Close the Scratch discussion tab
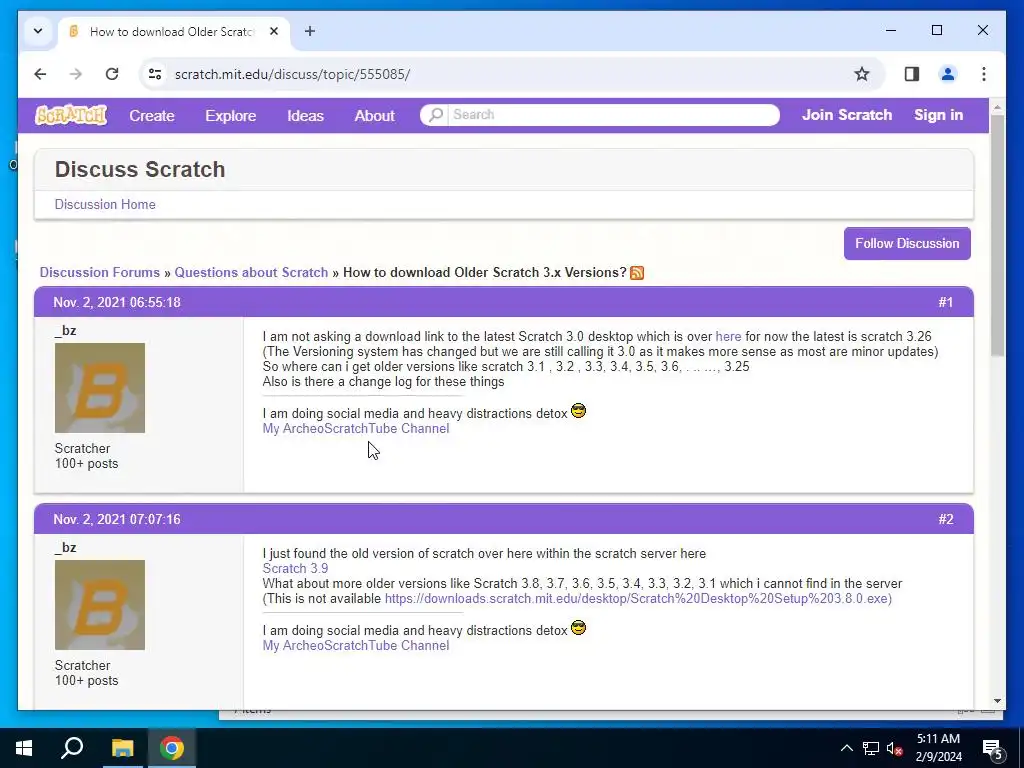1024x768 pixels. (274, 31)
